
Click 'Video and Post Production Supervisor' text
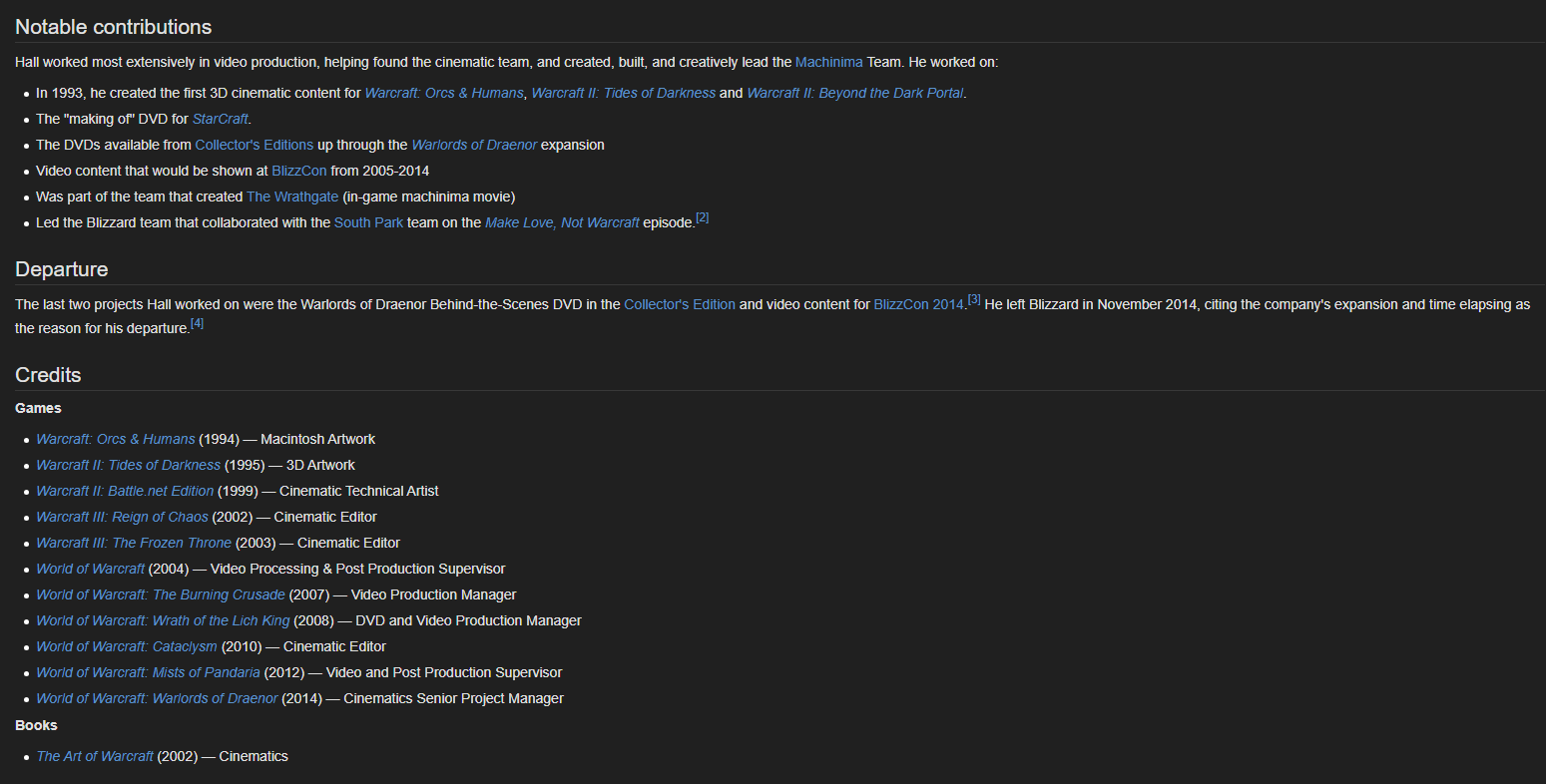[444, 672]
